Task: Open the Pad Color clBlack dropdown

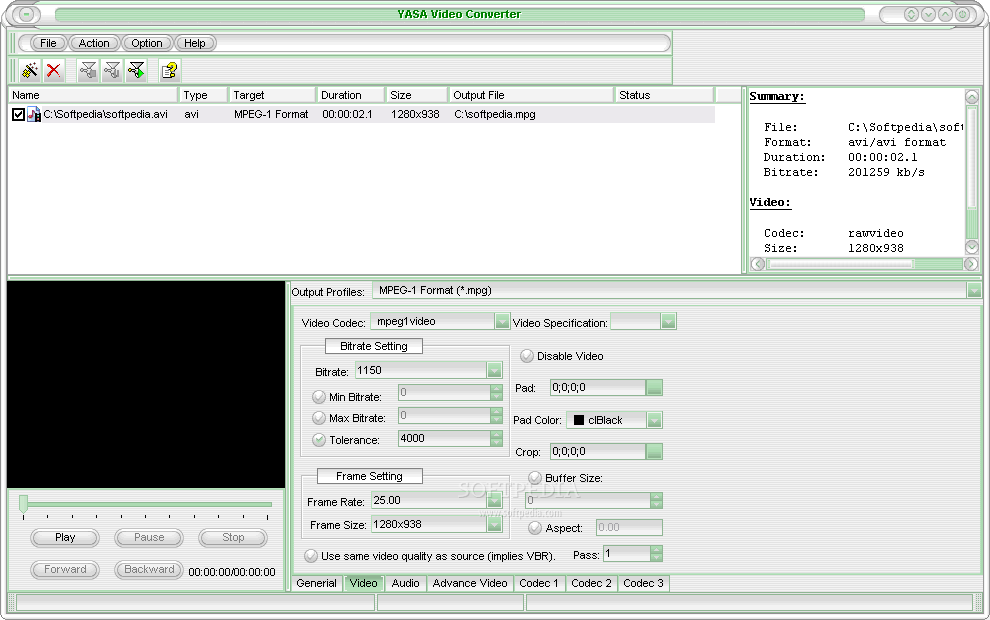Action: (654, 420)
